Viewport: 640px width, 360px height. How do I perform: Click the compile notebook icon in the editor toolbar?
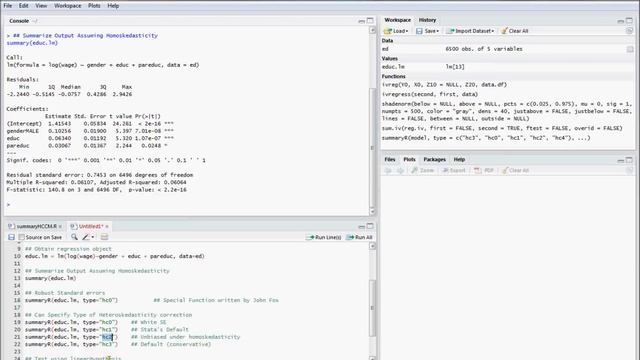tap(104, 237)
